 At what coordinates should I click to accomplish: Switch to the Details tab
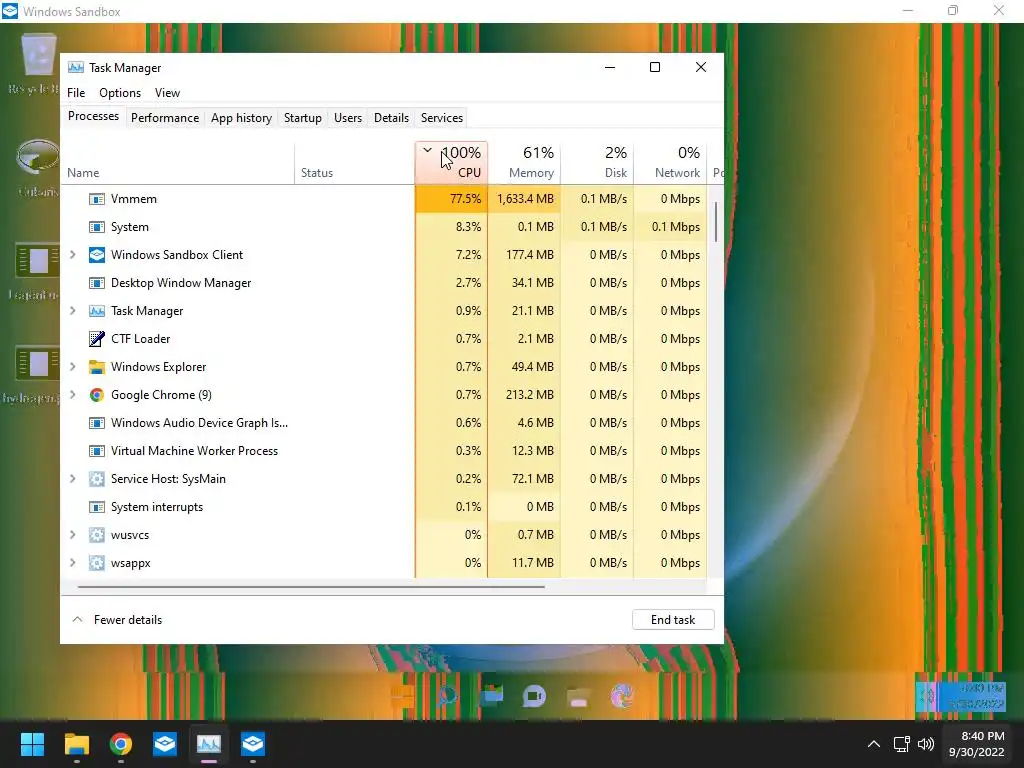pos(391,118)
